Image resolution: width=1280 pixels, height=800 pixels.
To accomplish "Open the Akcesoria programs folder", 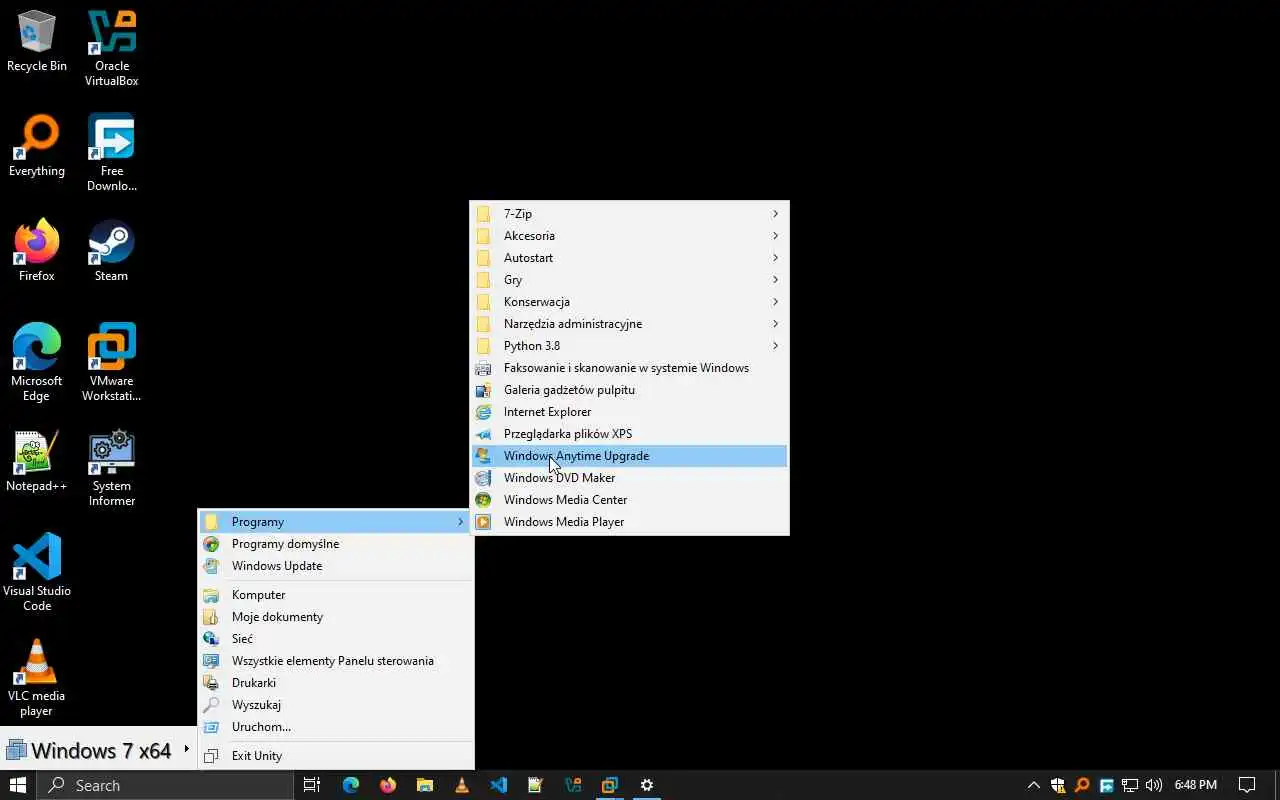I will tap(629, 236).
